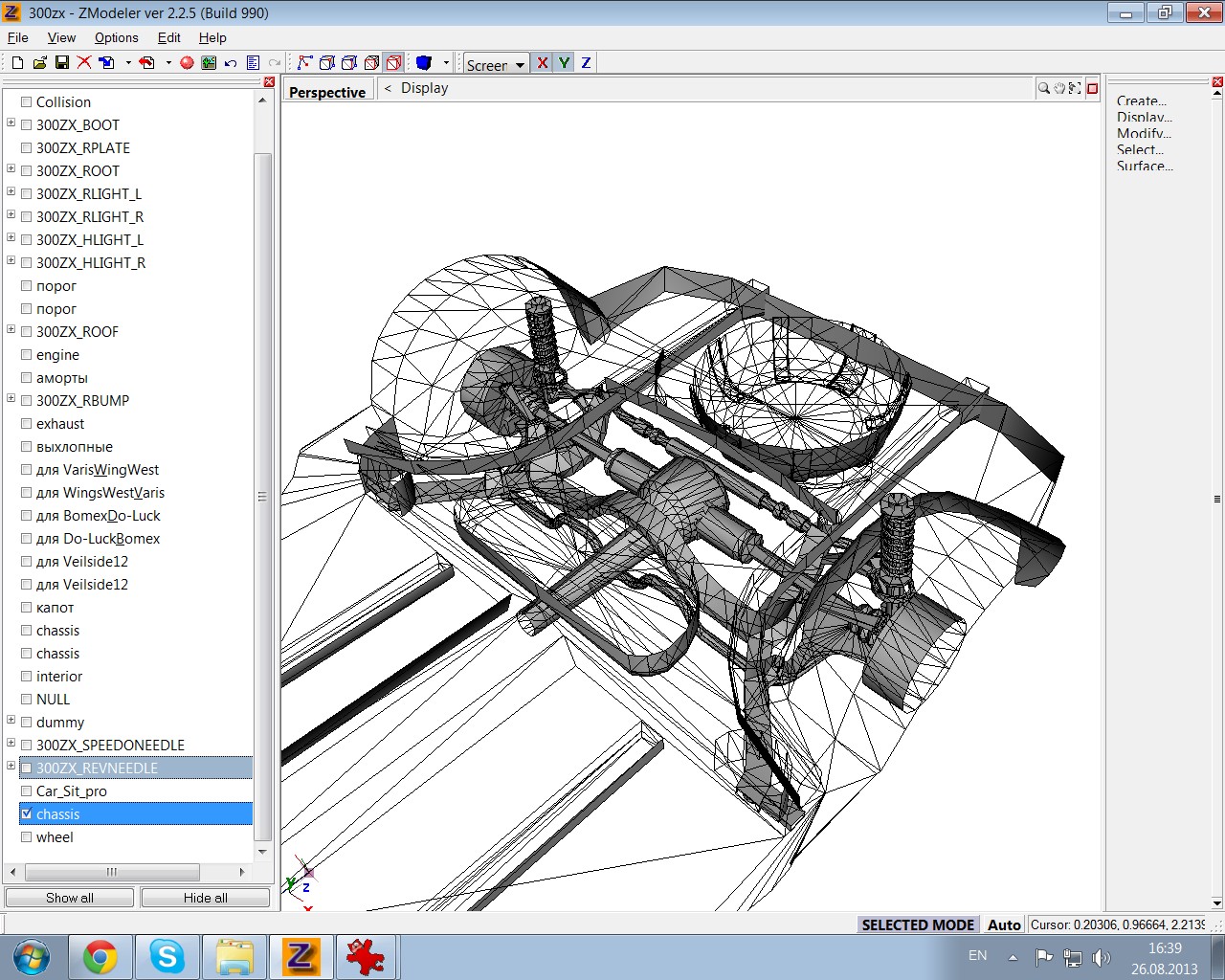Maximize viewport with red square icon

point(1092,88)
